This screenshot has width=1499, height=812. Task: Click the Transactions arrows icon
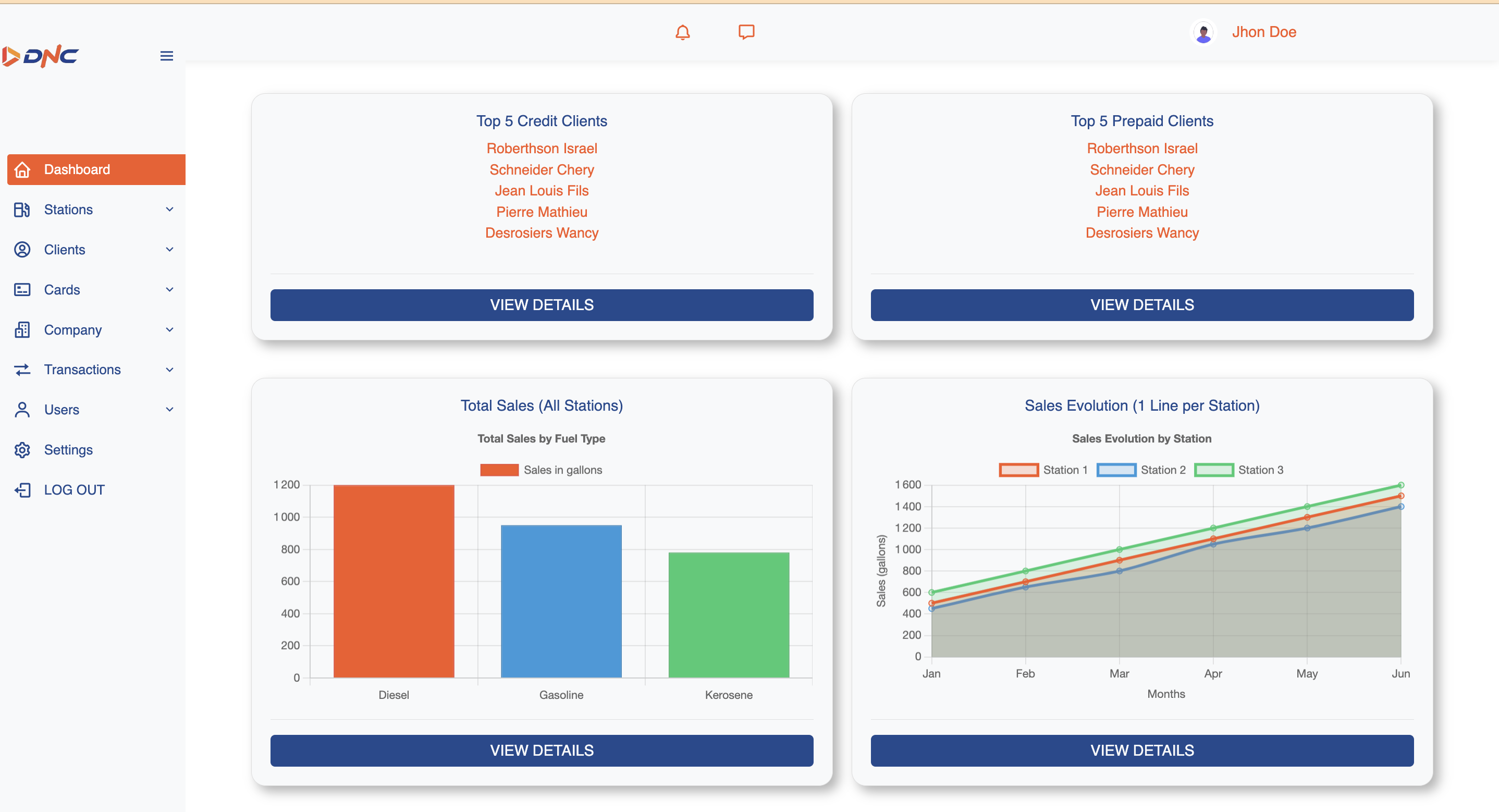pos(22,370)
